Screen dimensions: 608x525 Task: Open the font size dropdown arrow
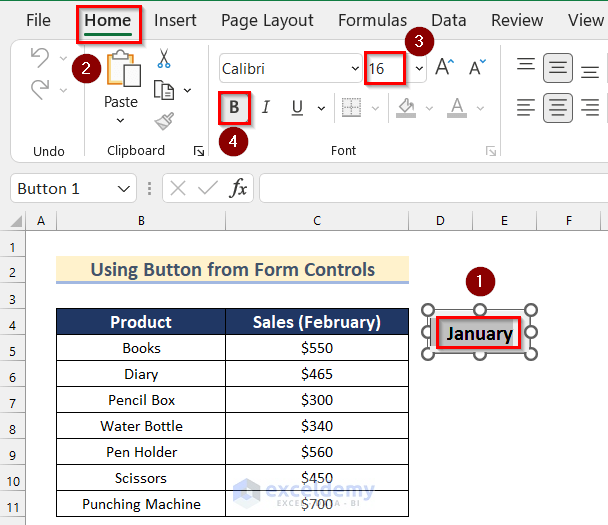click(419, 69)
